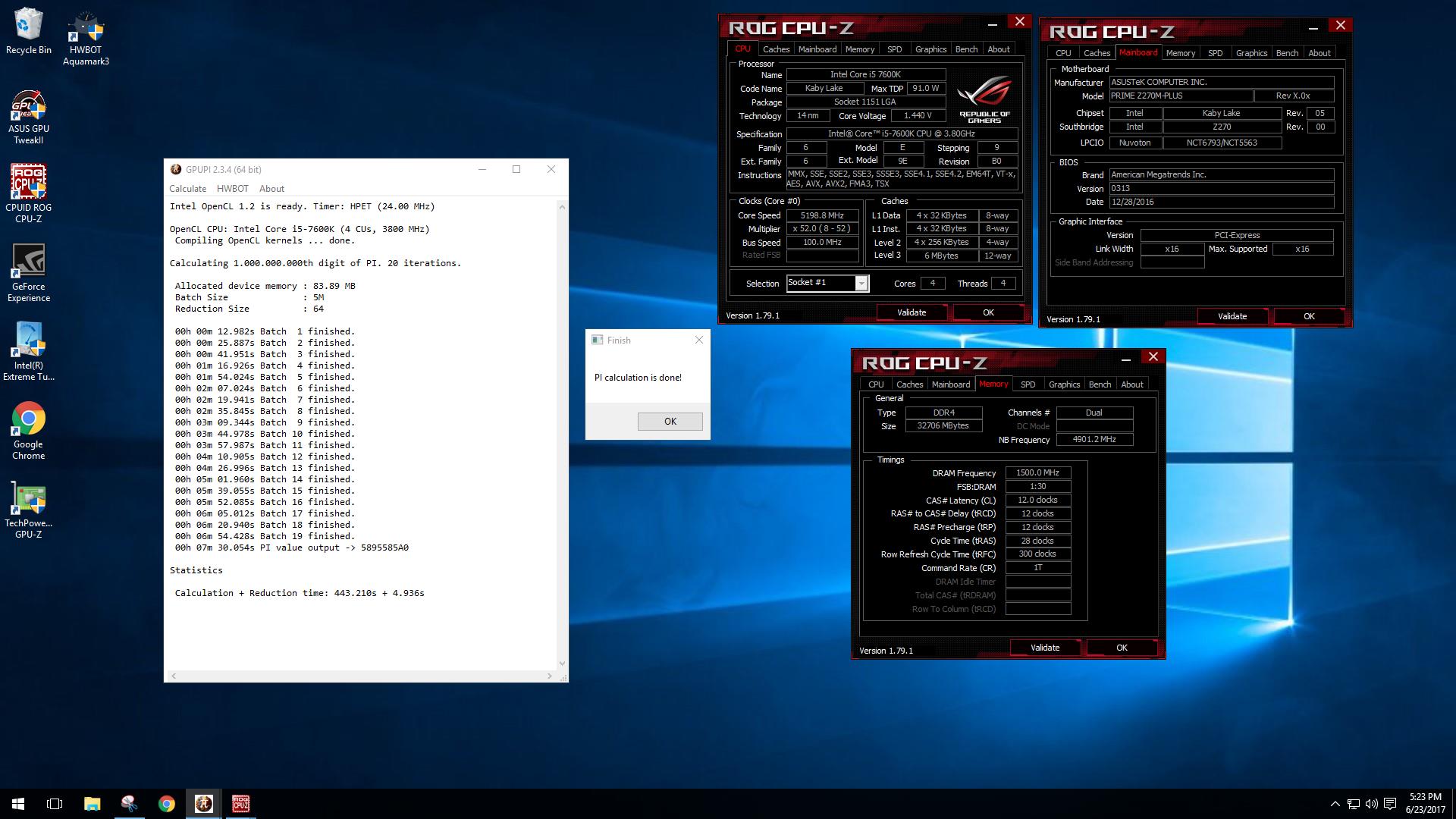Open Memory tab in Mainboard window
This screenshot has height=819, width=1456.
pyautogui.click(x=1181, y=53)
